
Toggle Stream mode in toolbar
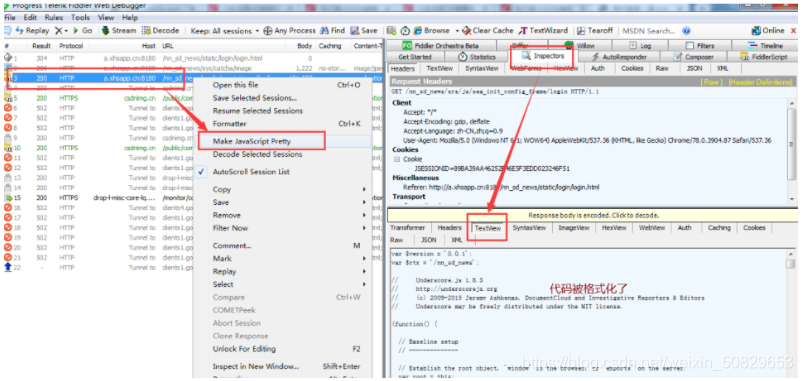(119, 31)
